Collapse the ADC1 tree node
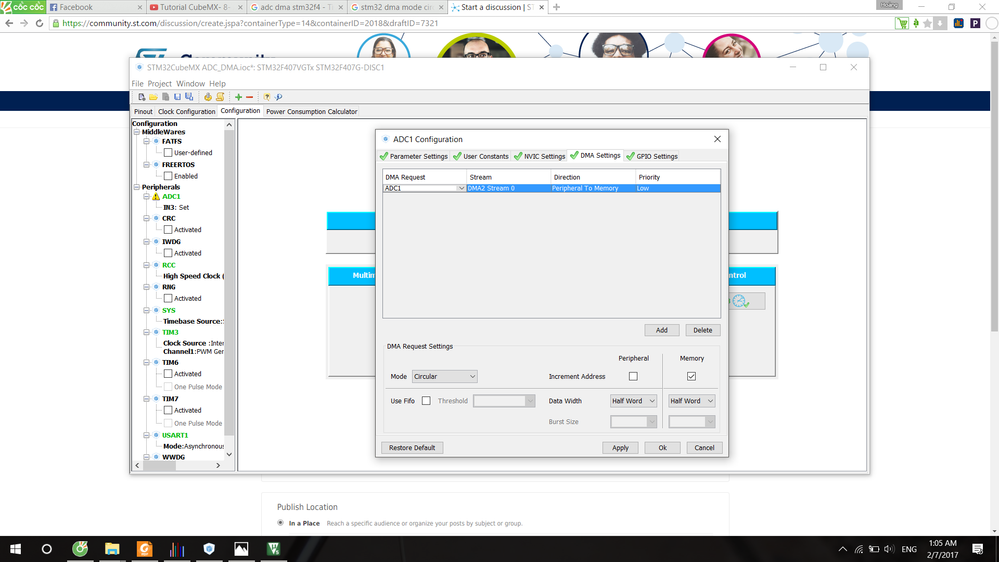This screenshot has width=999, height=562. [x=147, y=197]
